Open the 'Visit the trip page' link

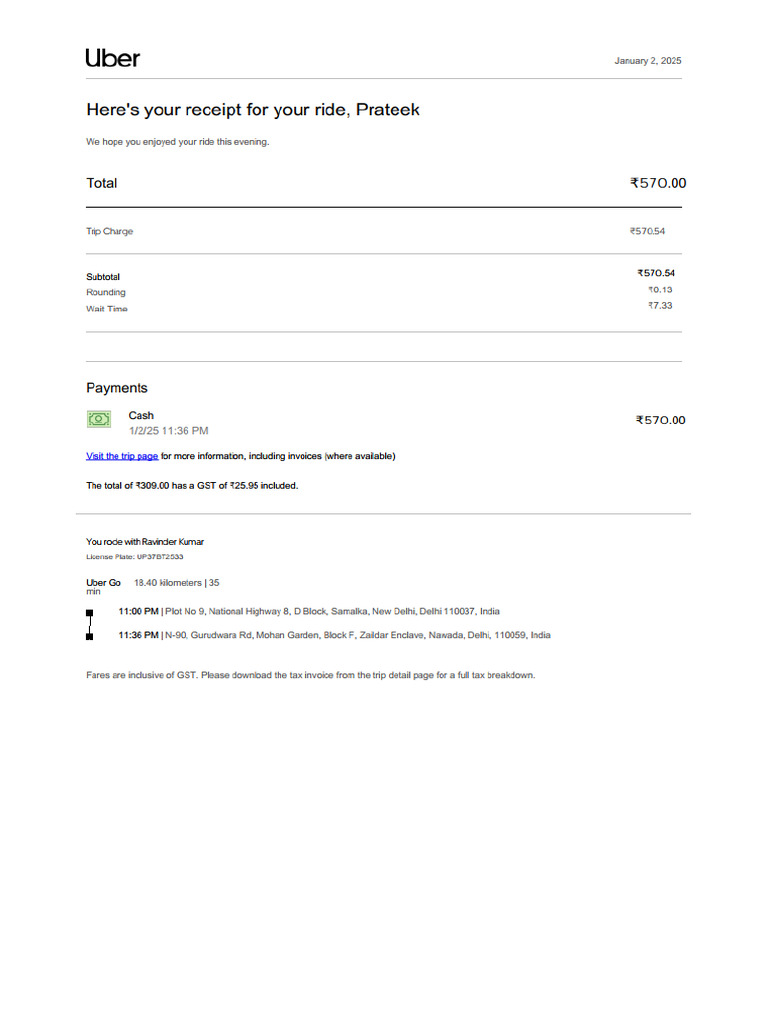tap(122, 456)
